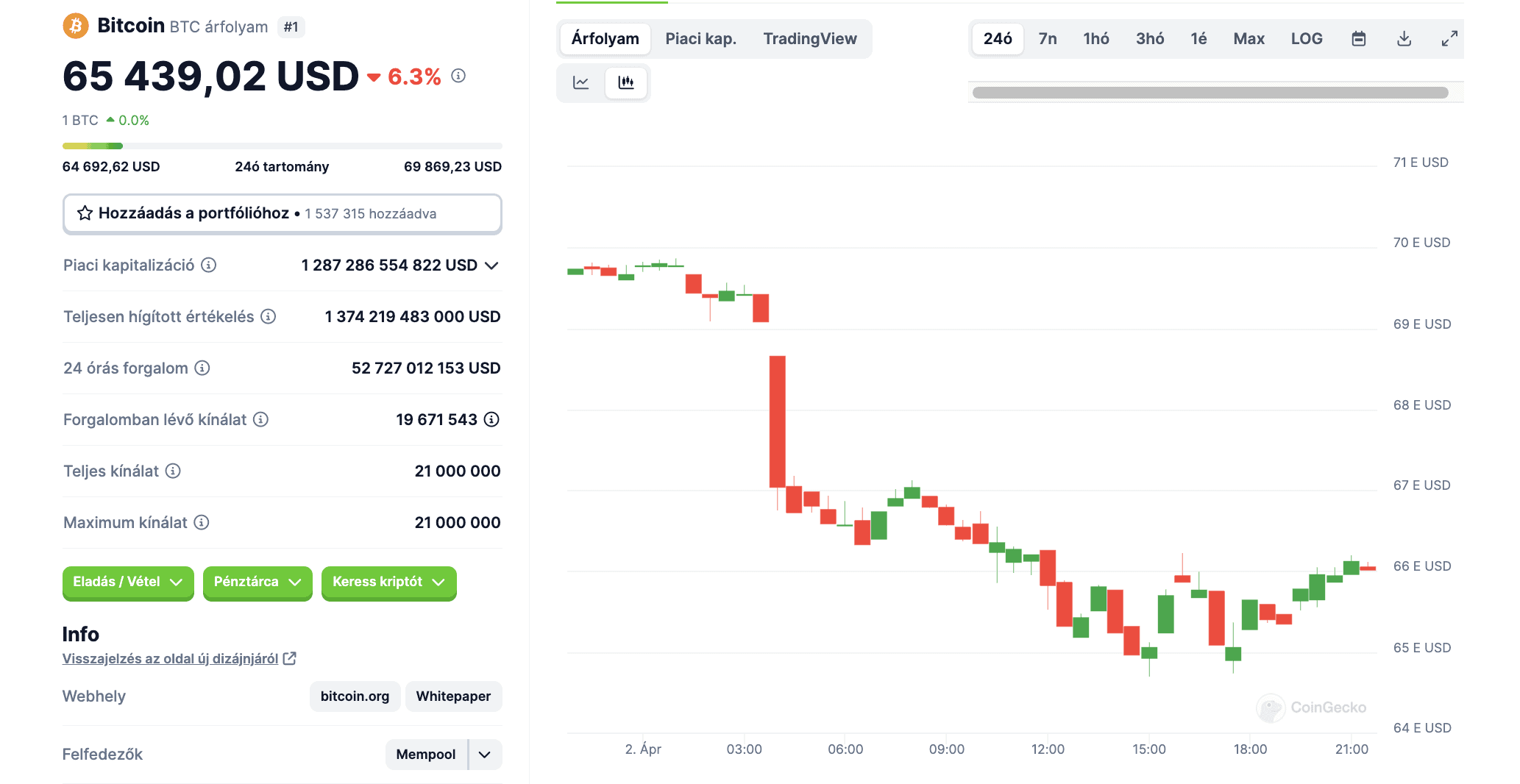
Task: Switch to line chart view icon
Action: click(x=581, y=82)
